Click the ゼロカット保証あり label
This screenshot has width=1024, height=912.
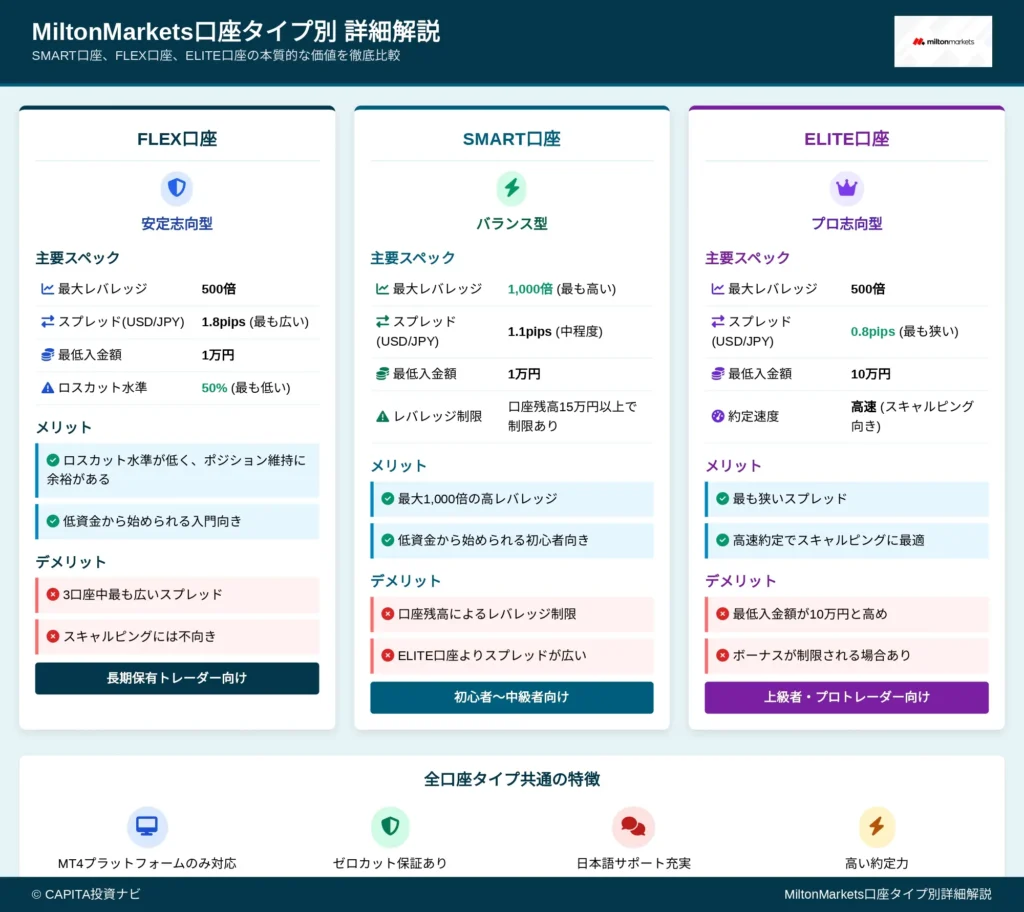[x=390, y=863]
